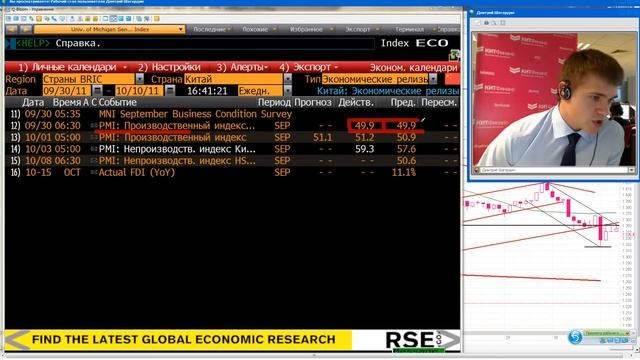640x360 pixels.
Task: Open dropdown arrow at video frame bottom right
Action: coord(632,170)
